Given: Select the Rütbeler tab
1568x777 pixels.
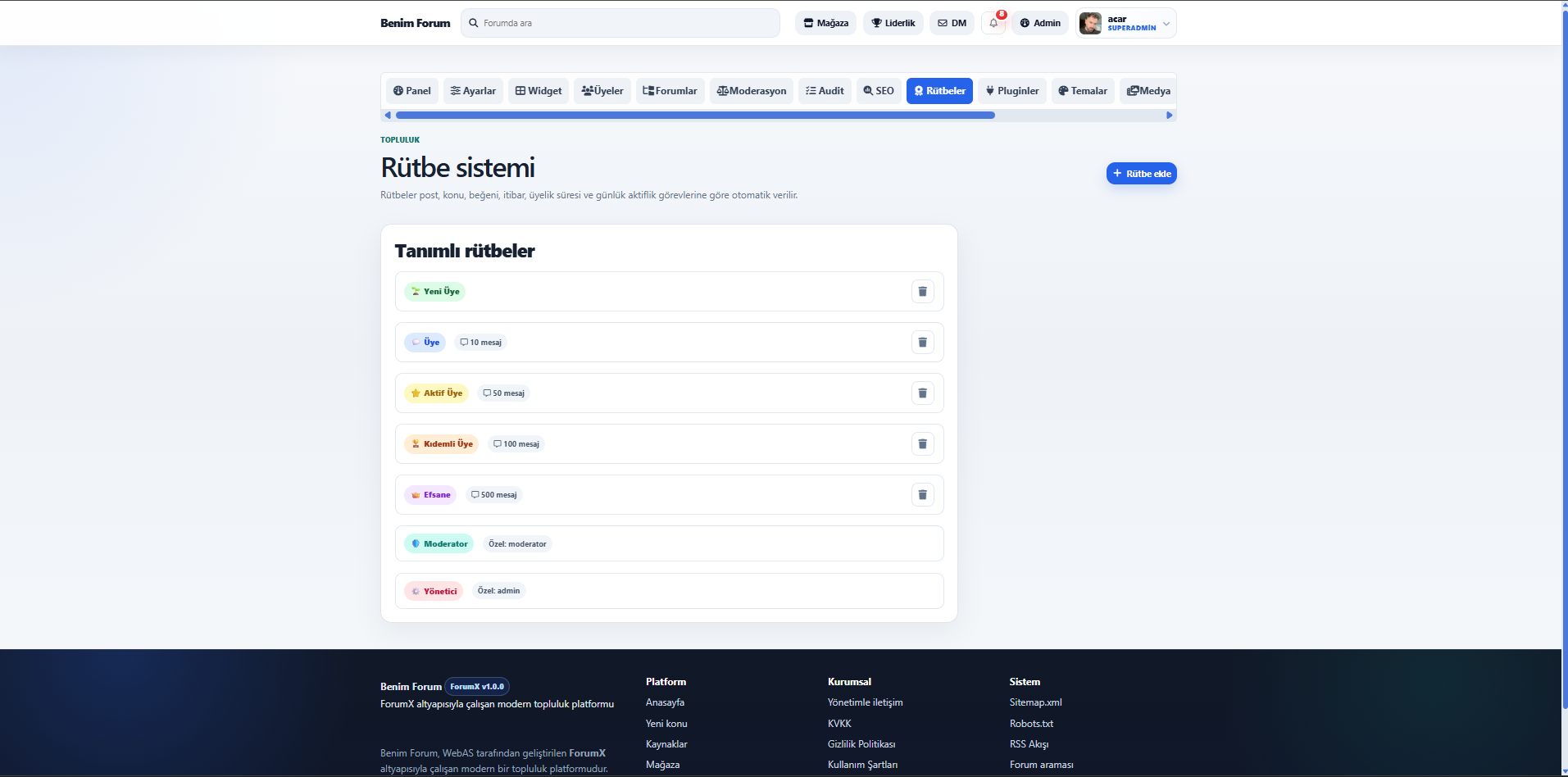Looking at the screenshot, I should [x=939, y=91].
